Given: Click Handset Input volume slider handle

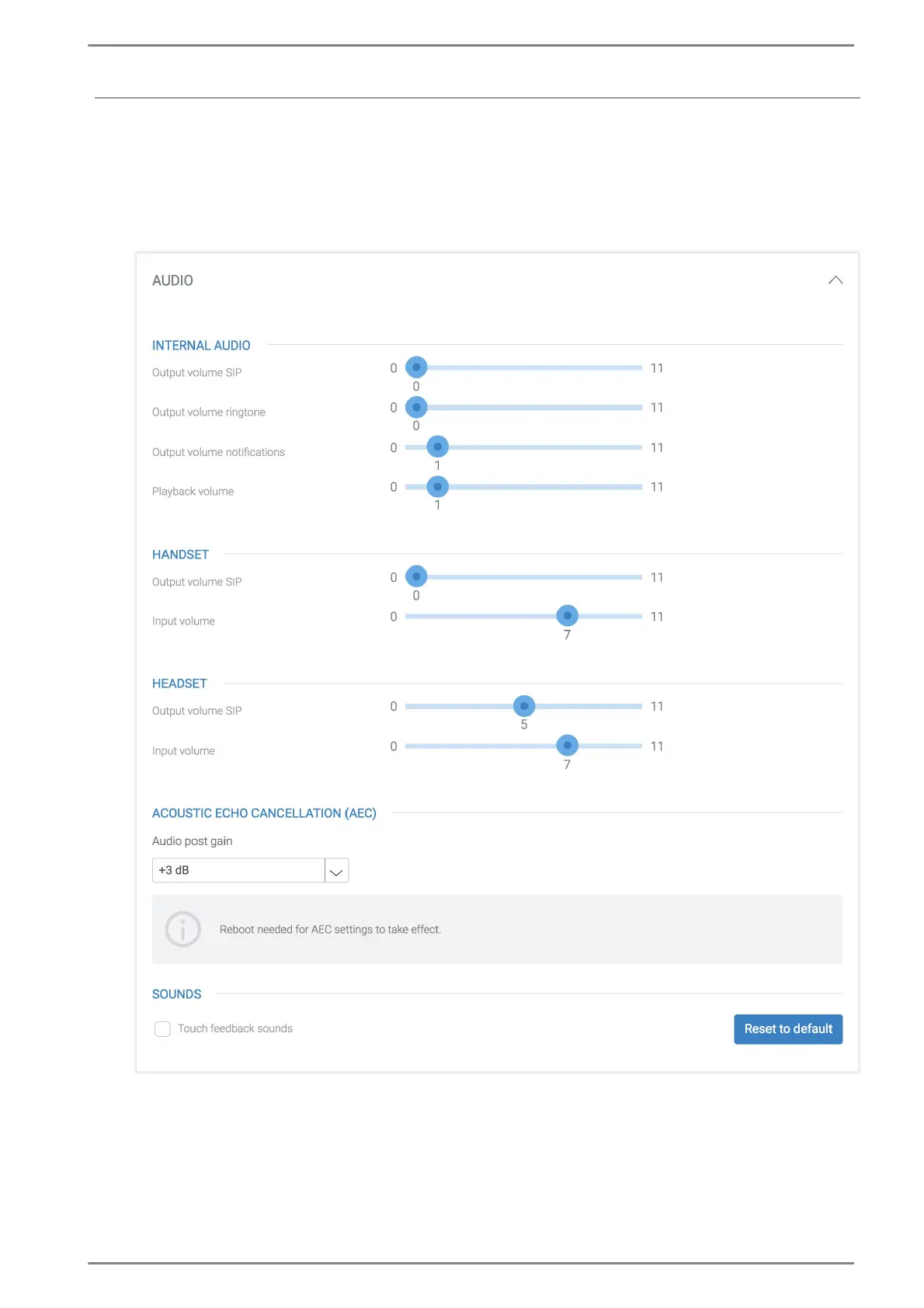Looking at the screenshot, I should [x=568, y=616].
